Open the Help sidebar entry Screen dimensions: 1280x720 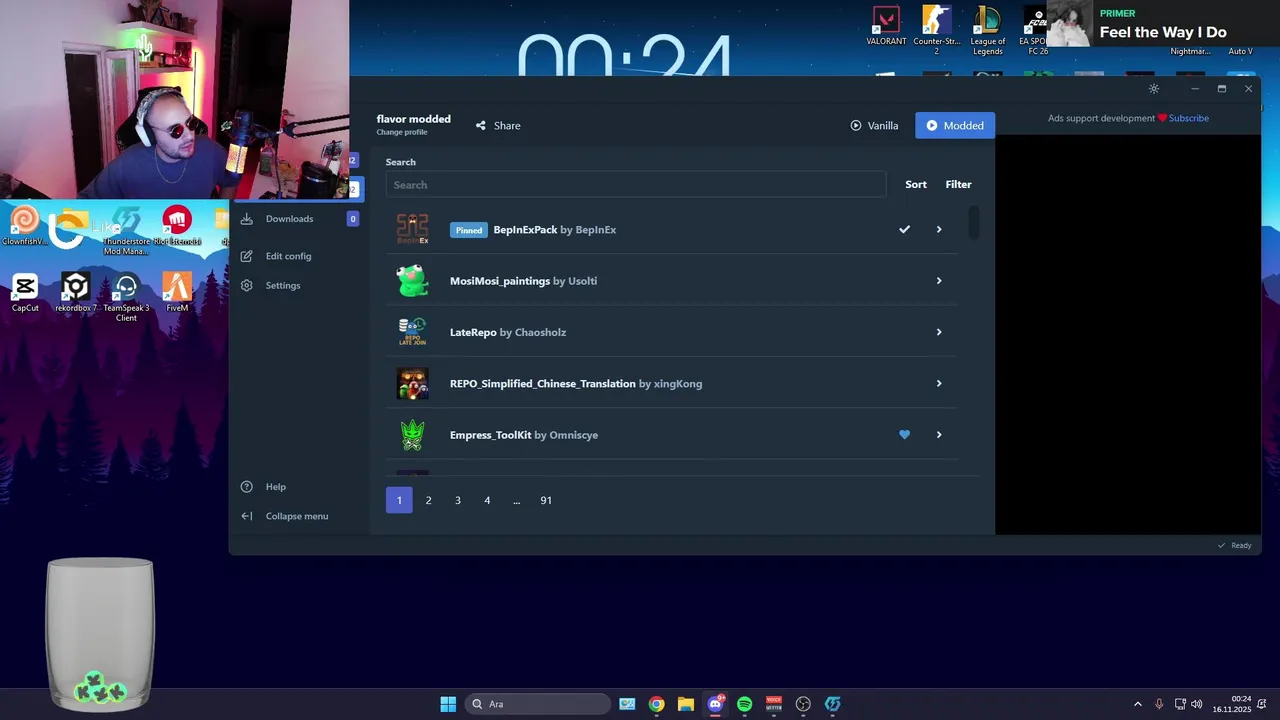point(276,487)
